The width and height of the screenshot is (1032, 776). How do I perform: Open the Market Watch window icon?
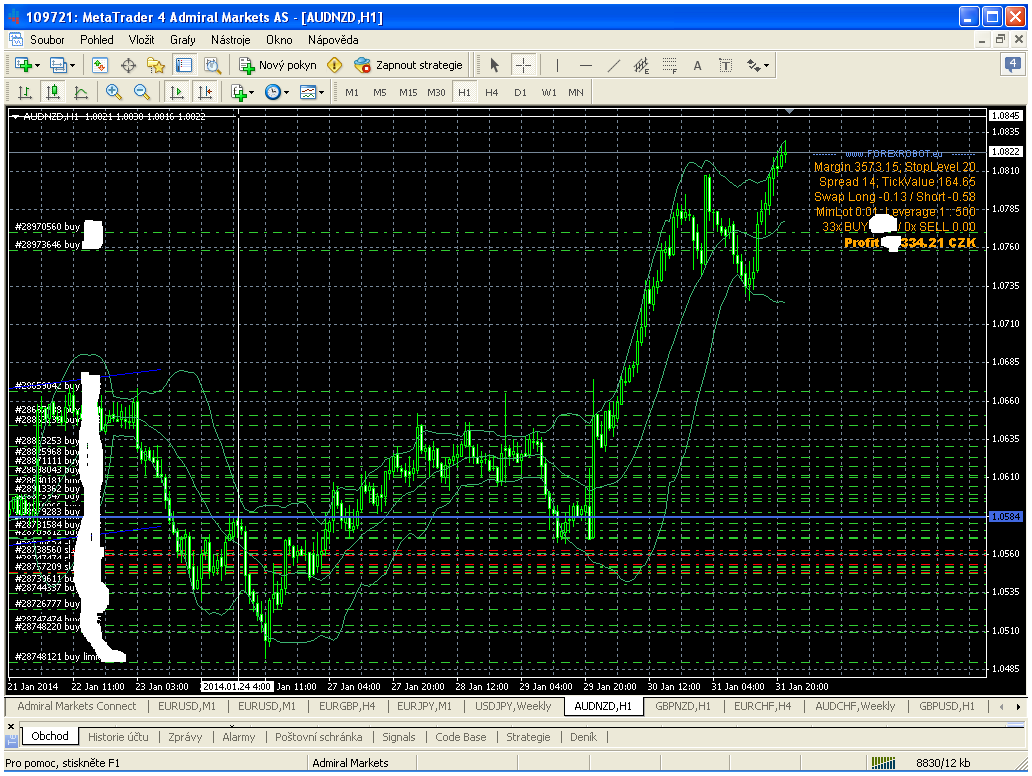[99, 65]
